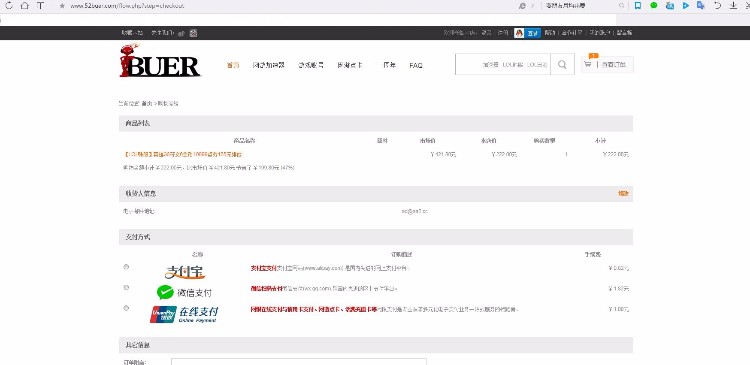Click the orange 修改 link in recipient section
The height and width of the screenshot is (365, 750).
(x=623, y=194)
